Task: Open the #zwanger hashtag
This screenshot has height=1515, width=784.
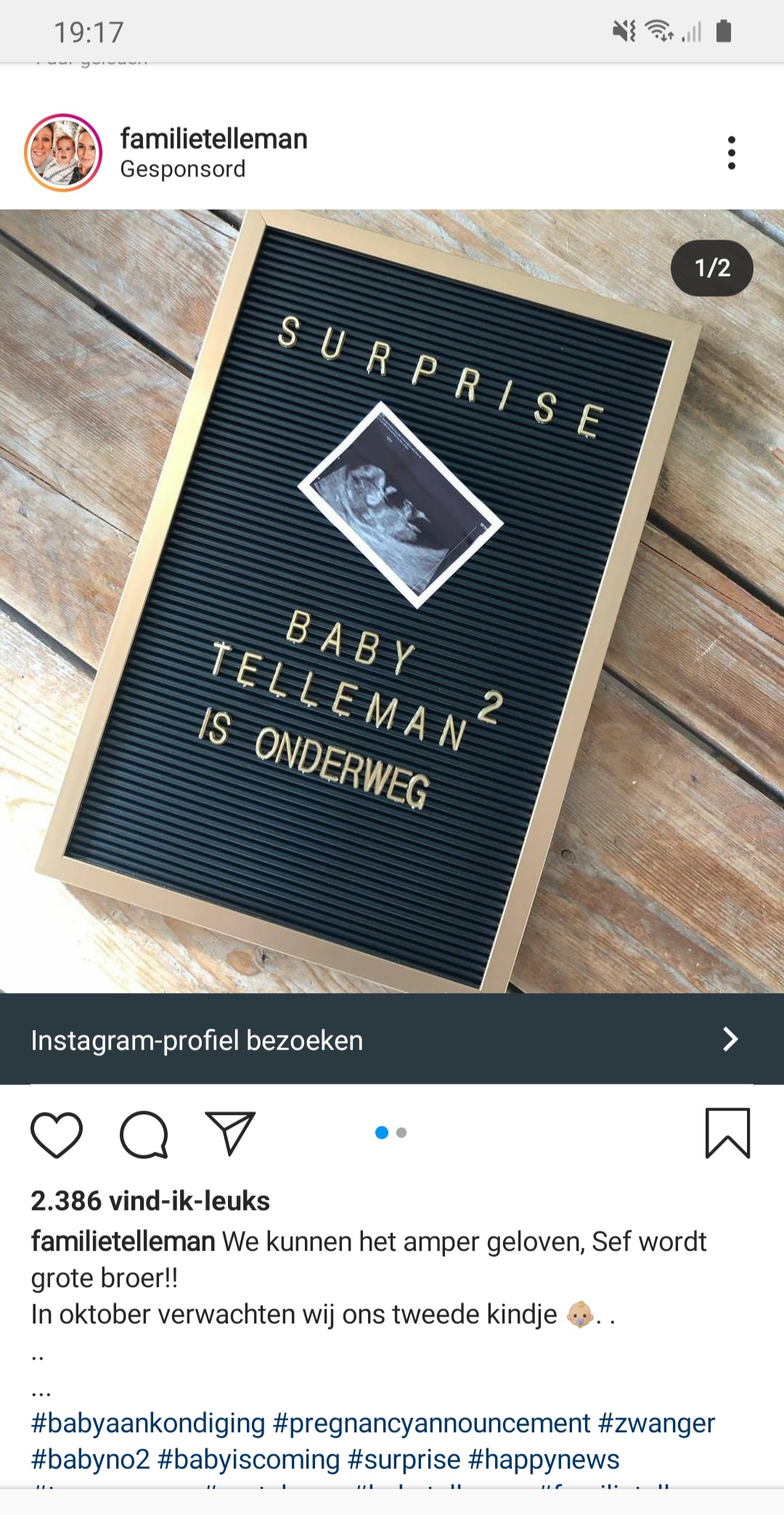Action: 657,1424
